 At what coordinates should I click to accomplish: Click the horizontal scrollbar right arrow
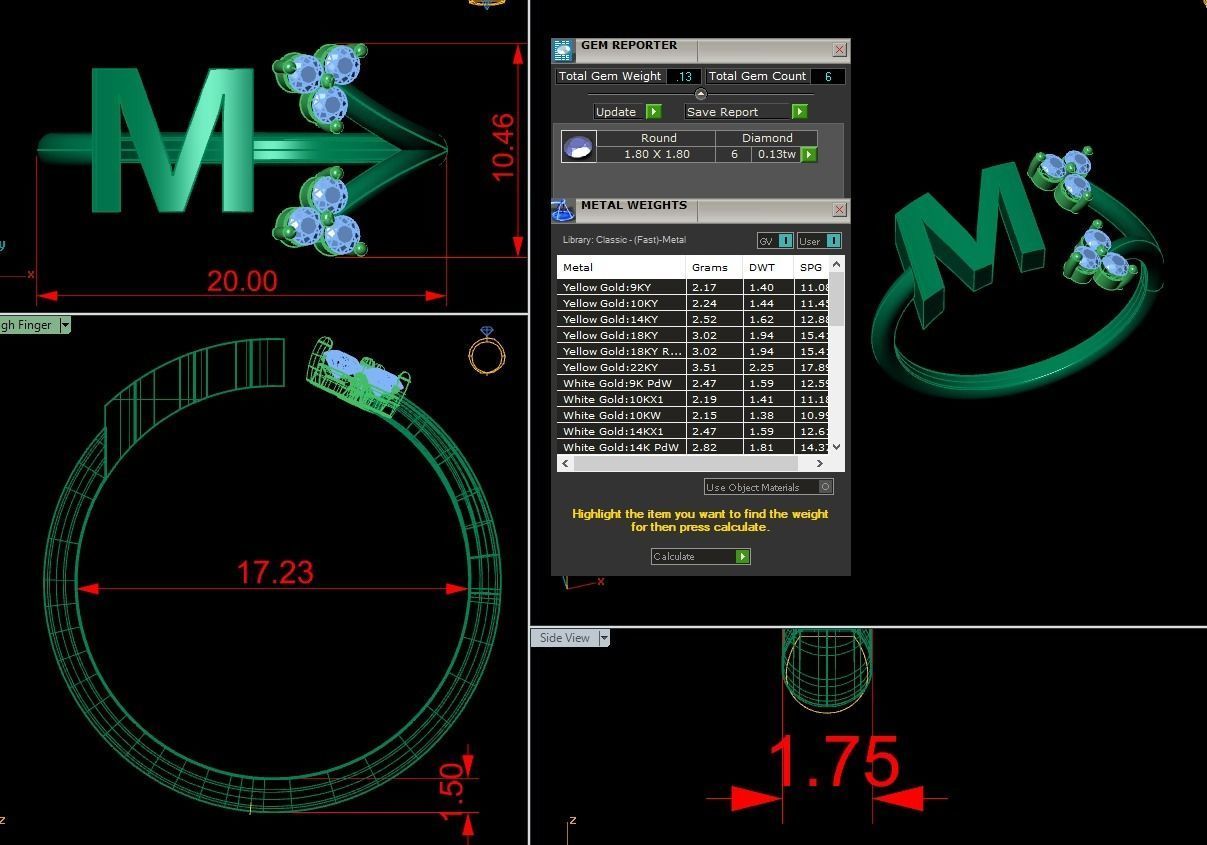click(820, 463)
